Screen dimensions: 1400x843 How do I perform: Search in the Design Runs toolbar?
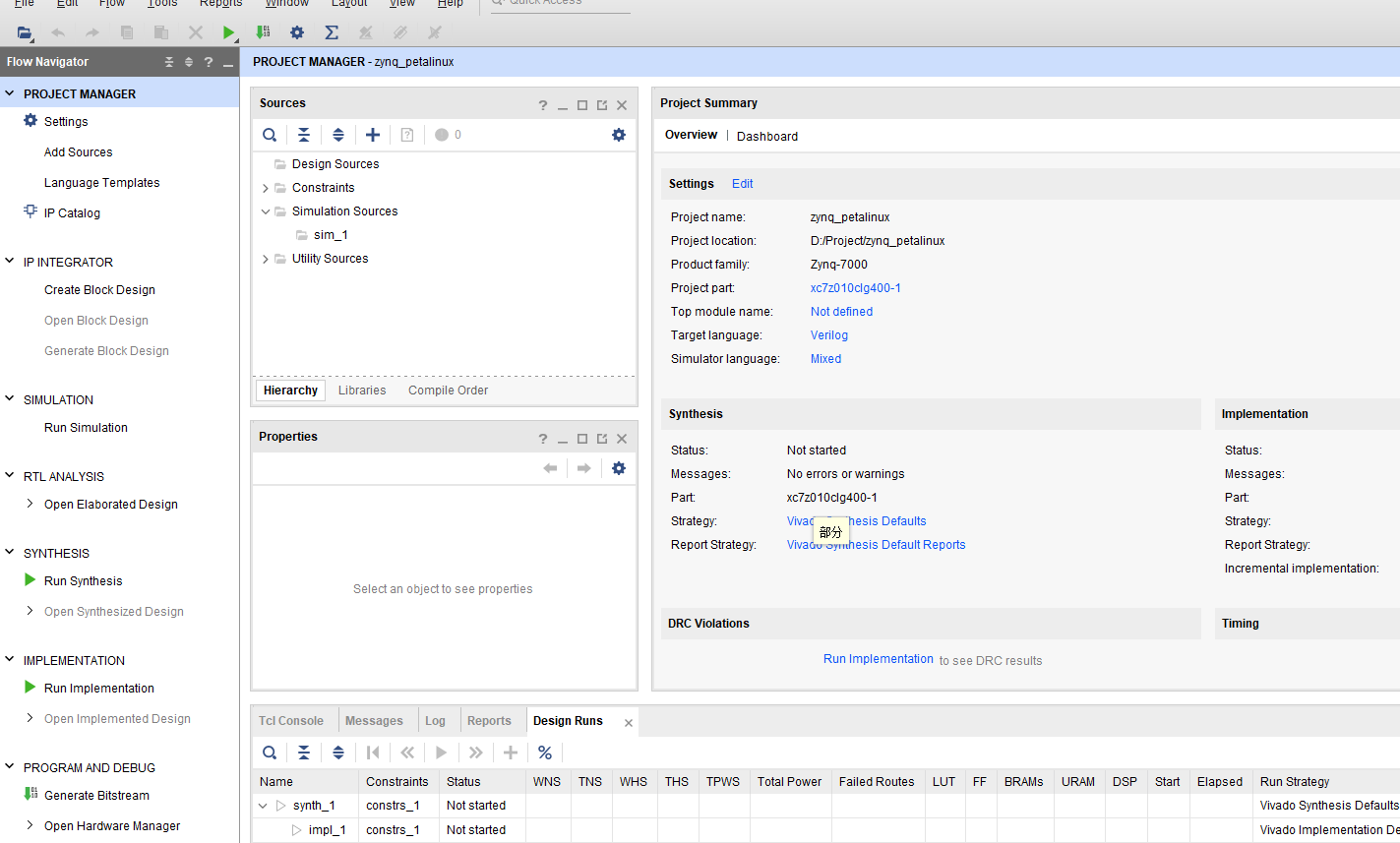coord(270,753)
